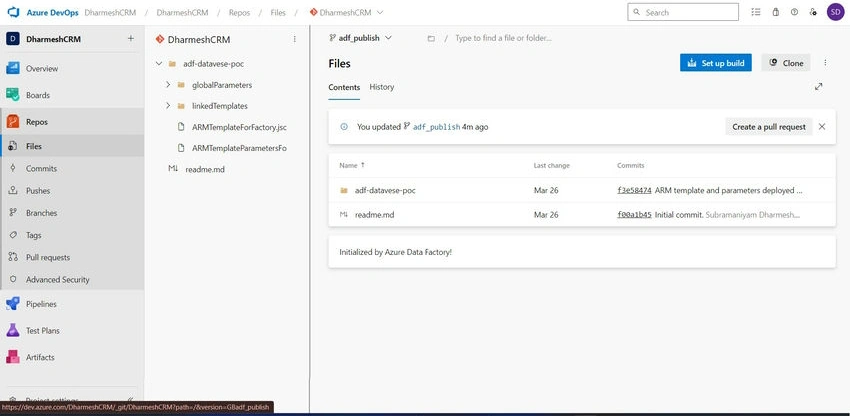Image resolution: width=850 pixels, height=416 pixels.
Task: Click the Commits column header
Action: click(x=630, y=165)
